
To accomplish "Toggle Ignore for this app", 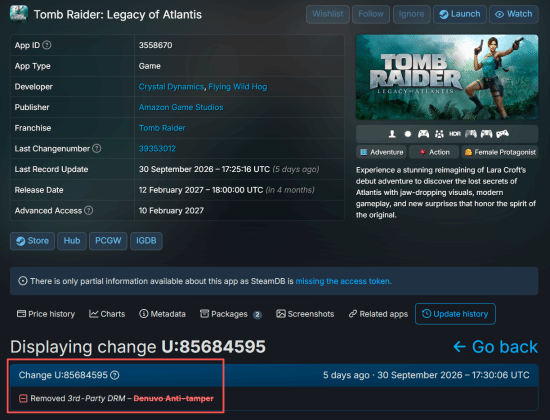I will click(x=411, y=14).
